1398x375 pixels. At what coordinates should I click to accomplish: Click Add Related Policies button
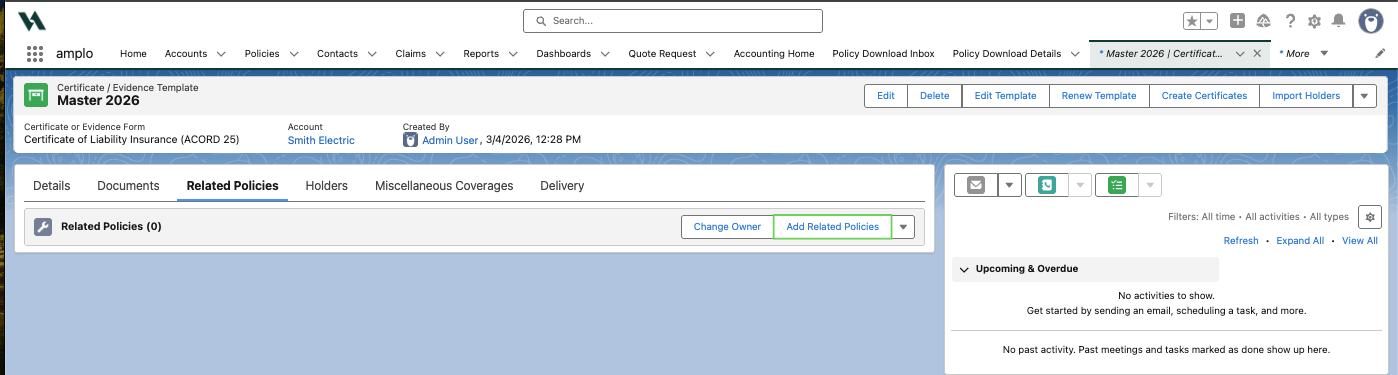tap(833, 227)
